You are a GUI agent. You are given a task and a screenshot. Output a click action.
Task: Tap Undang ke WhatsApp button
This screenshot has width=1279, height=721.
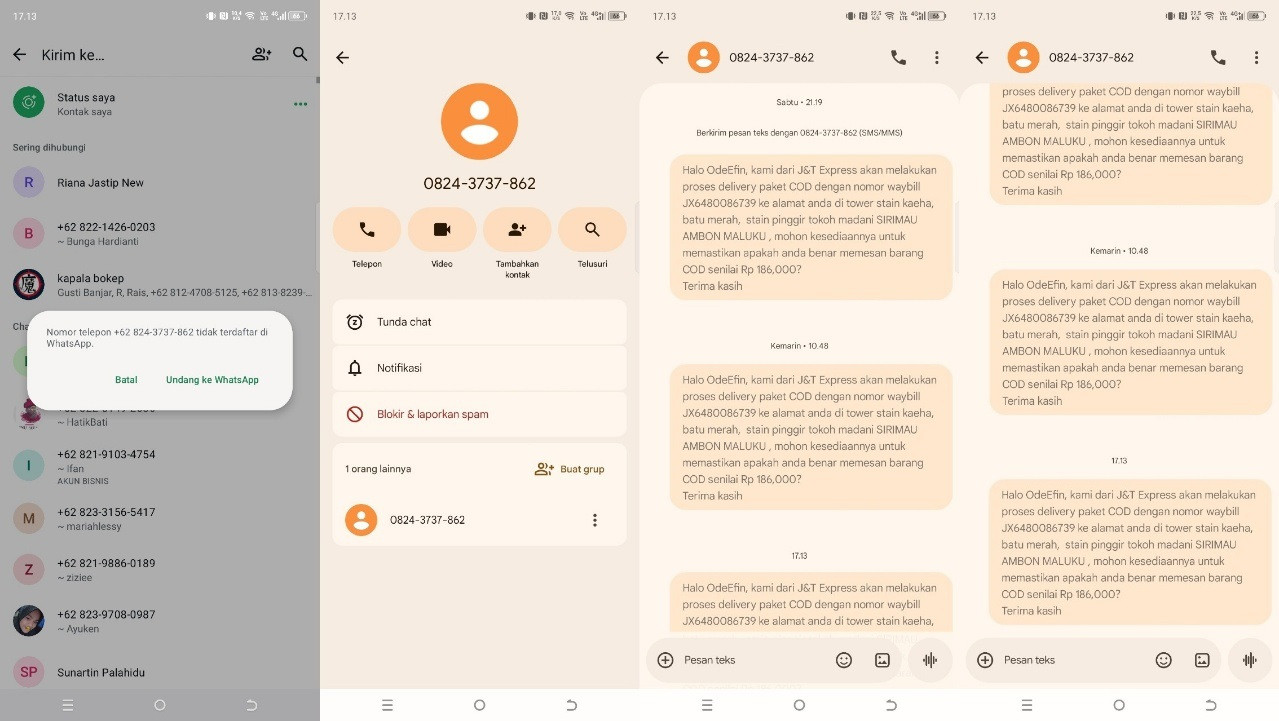[x=212, y=380]
